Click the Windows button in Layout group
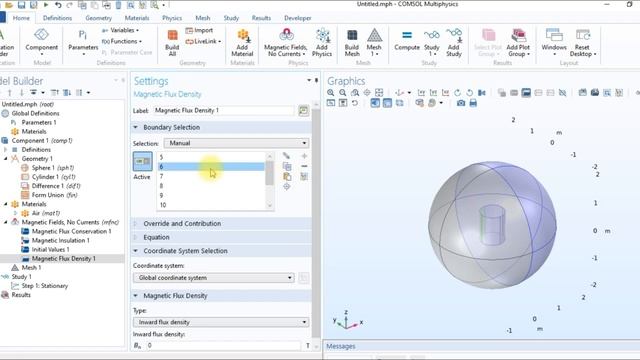The image size is (640, 360). tap(554, 42)
